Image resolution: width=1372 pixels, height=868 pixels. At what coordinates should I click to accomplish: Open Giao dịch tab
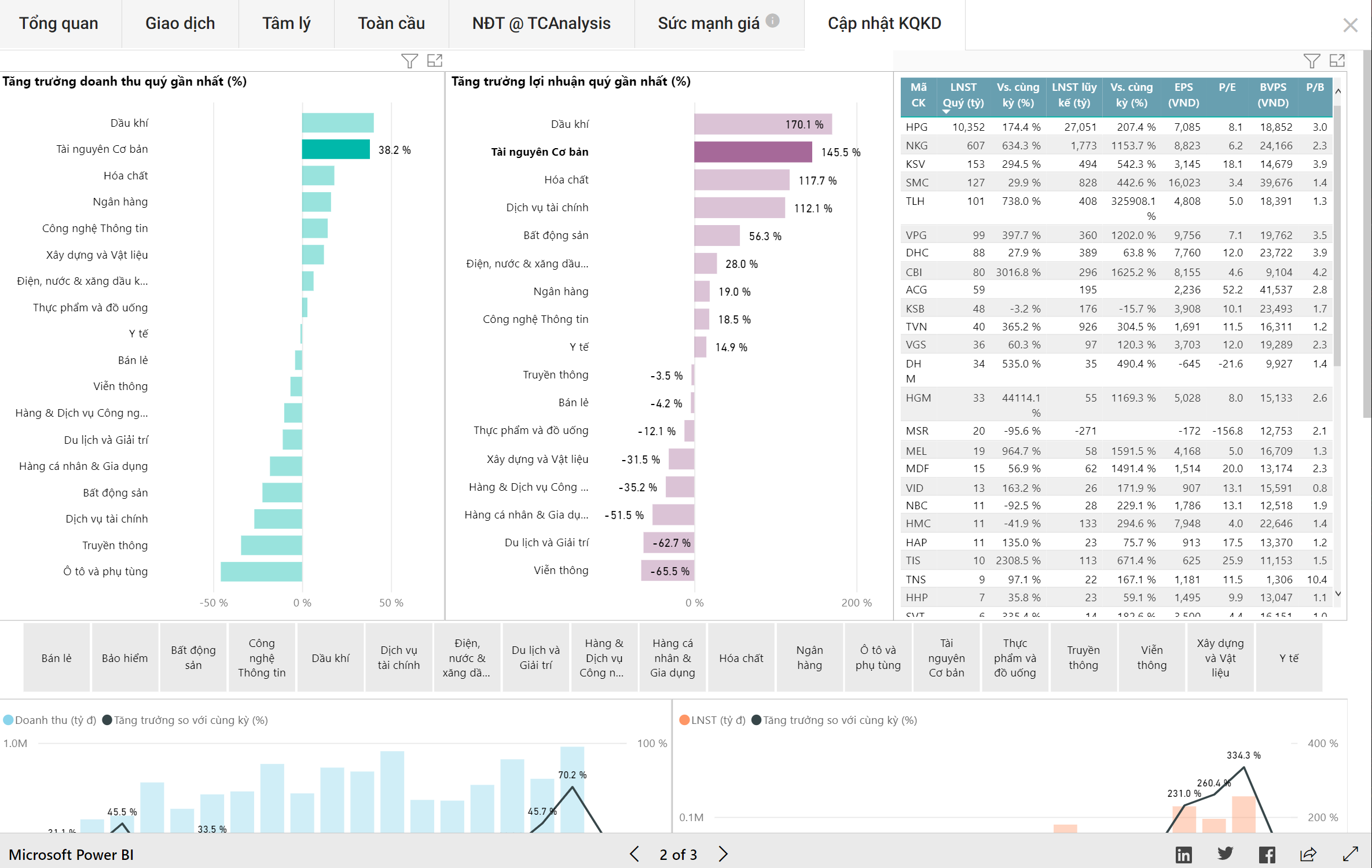[180, 24]
